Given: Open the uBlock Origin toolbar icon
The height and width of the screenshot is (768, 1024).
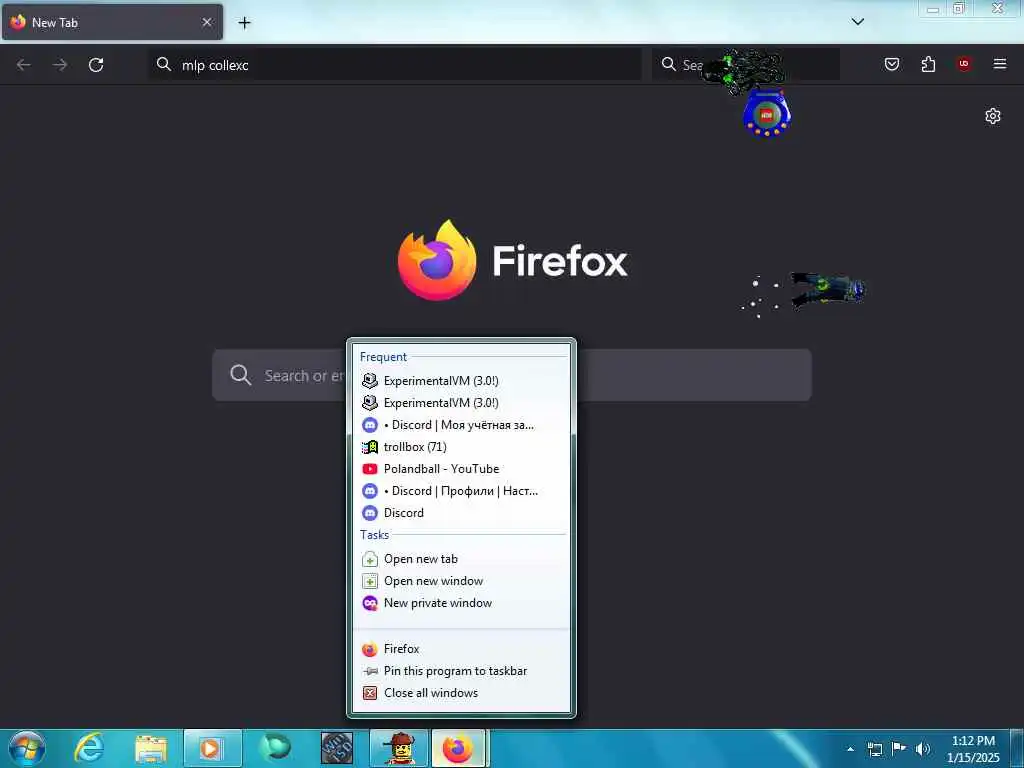Looking at the screenshot, I should [964, 64].
